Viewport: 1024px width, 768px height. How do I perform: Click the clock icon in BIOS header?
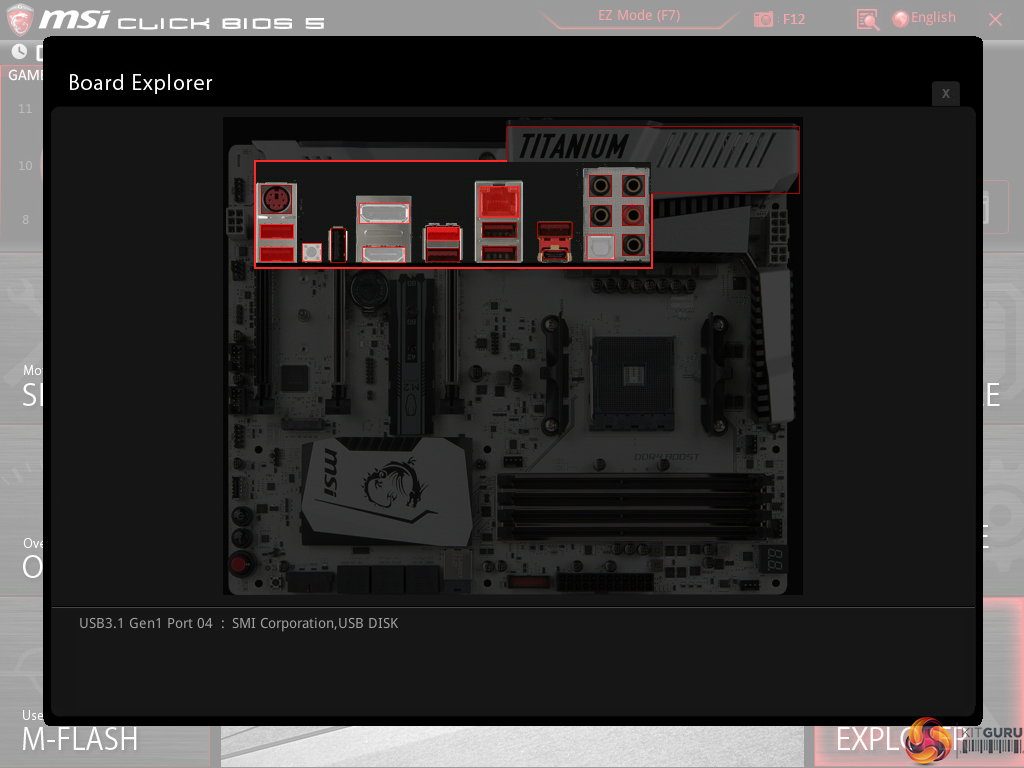[x=20, y=51]
